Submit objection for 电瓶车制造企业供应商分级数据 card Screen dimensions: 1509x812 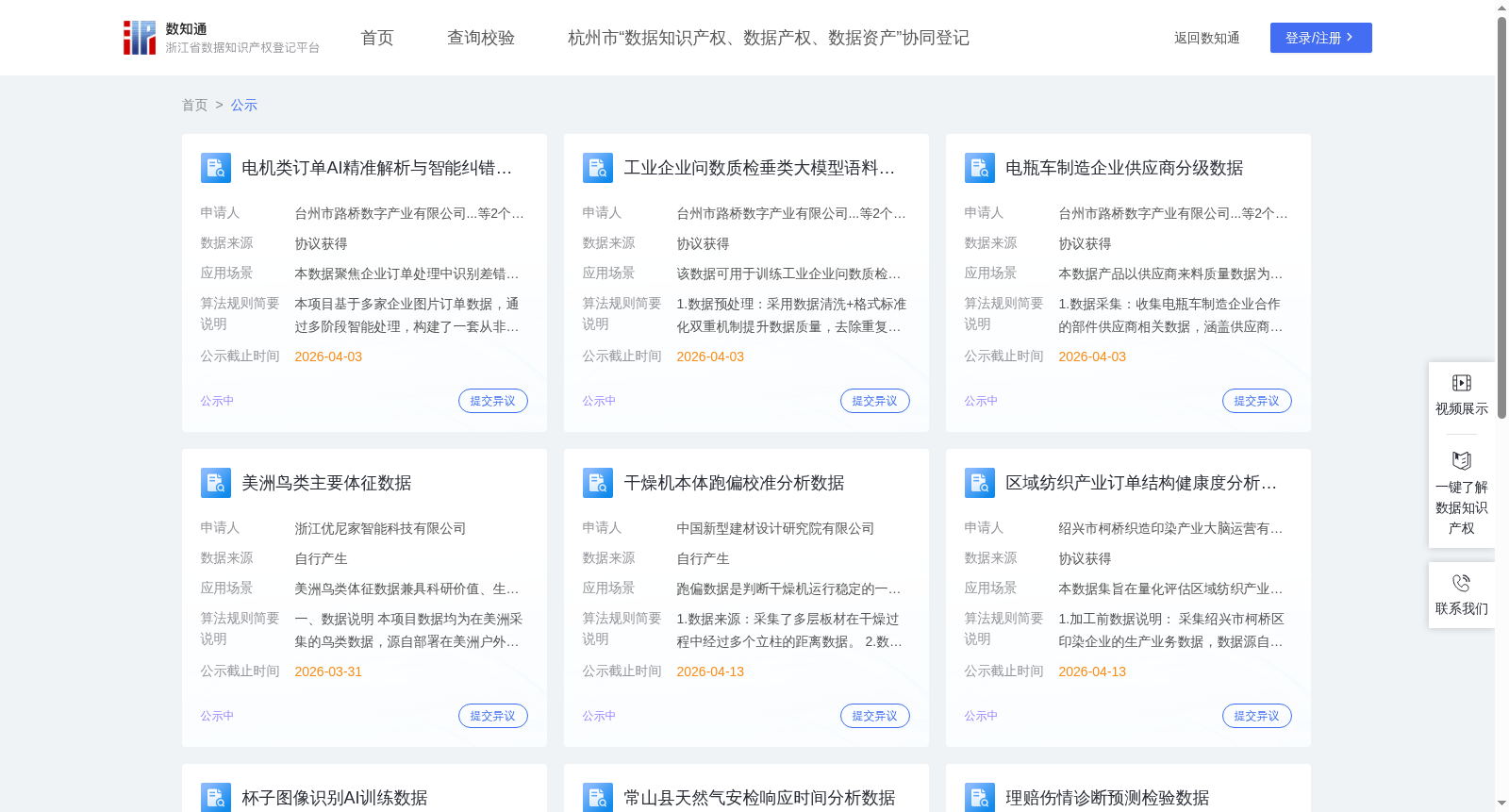pos(1257,401)
